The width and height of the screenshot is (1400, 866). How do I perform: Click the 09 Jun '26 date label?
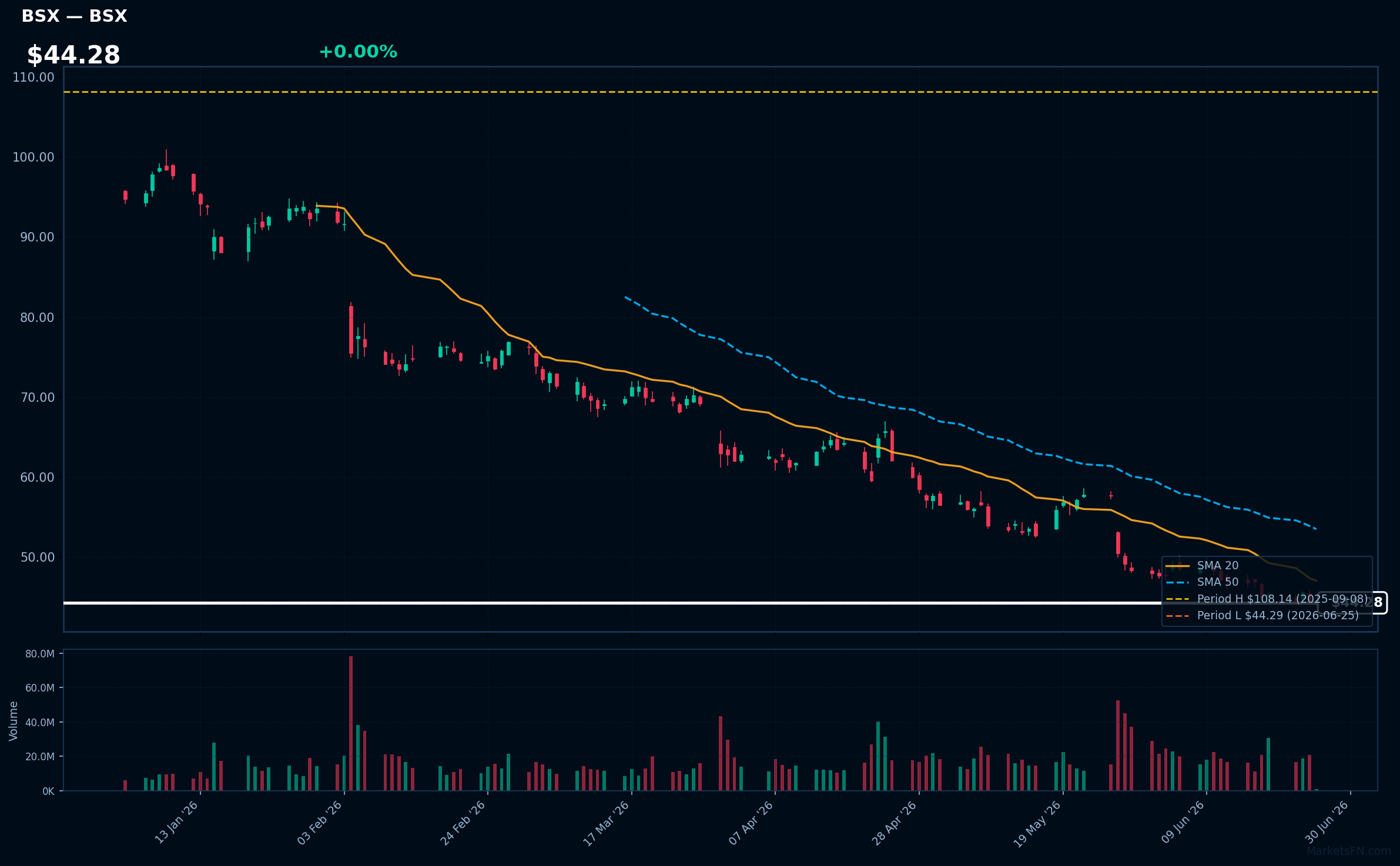(x=1183, y=823)
